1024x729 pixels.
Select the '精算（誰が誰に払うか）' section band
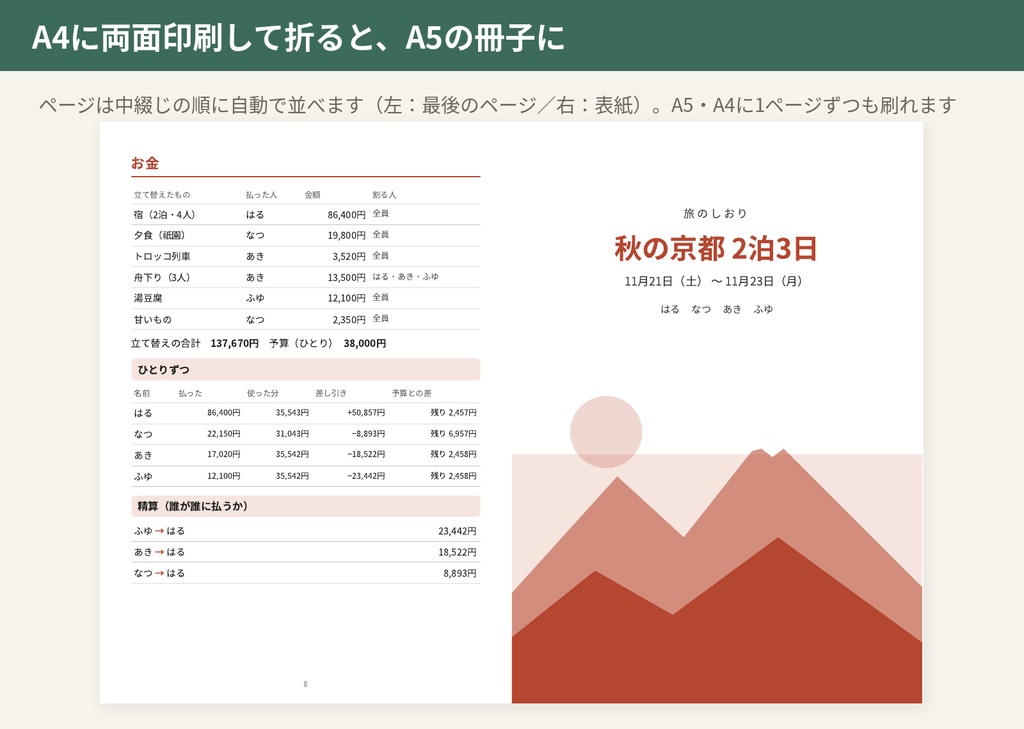tap(306, 506)
